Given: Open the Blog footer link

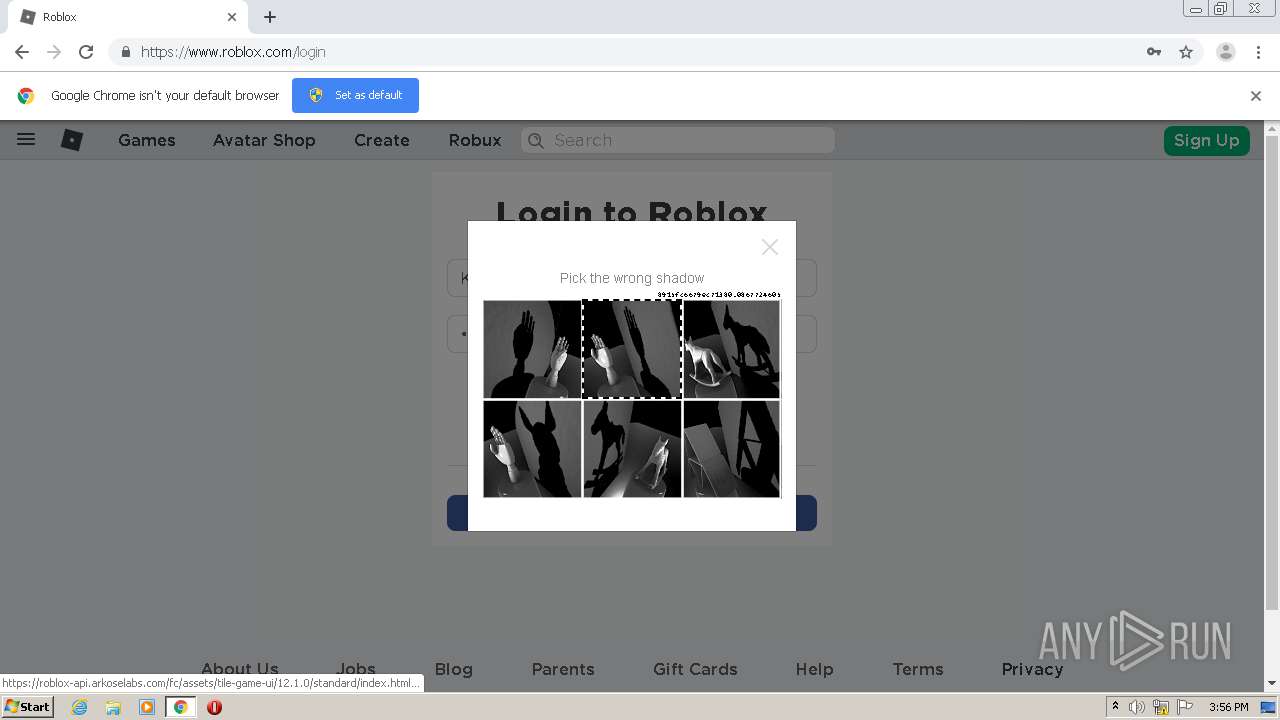Looking at the screenshot, I should pos(454,669).
